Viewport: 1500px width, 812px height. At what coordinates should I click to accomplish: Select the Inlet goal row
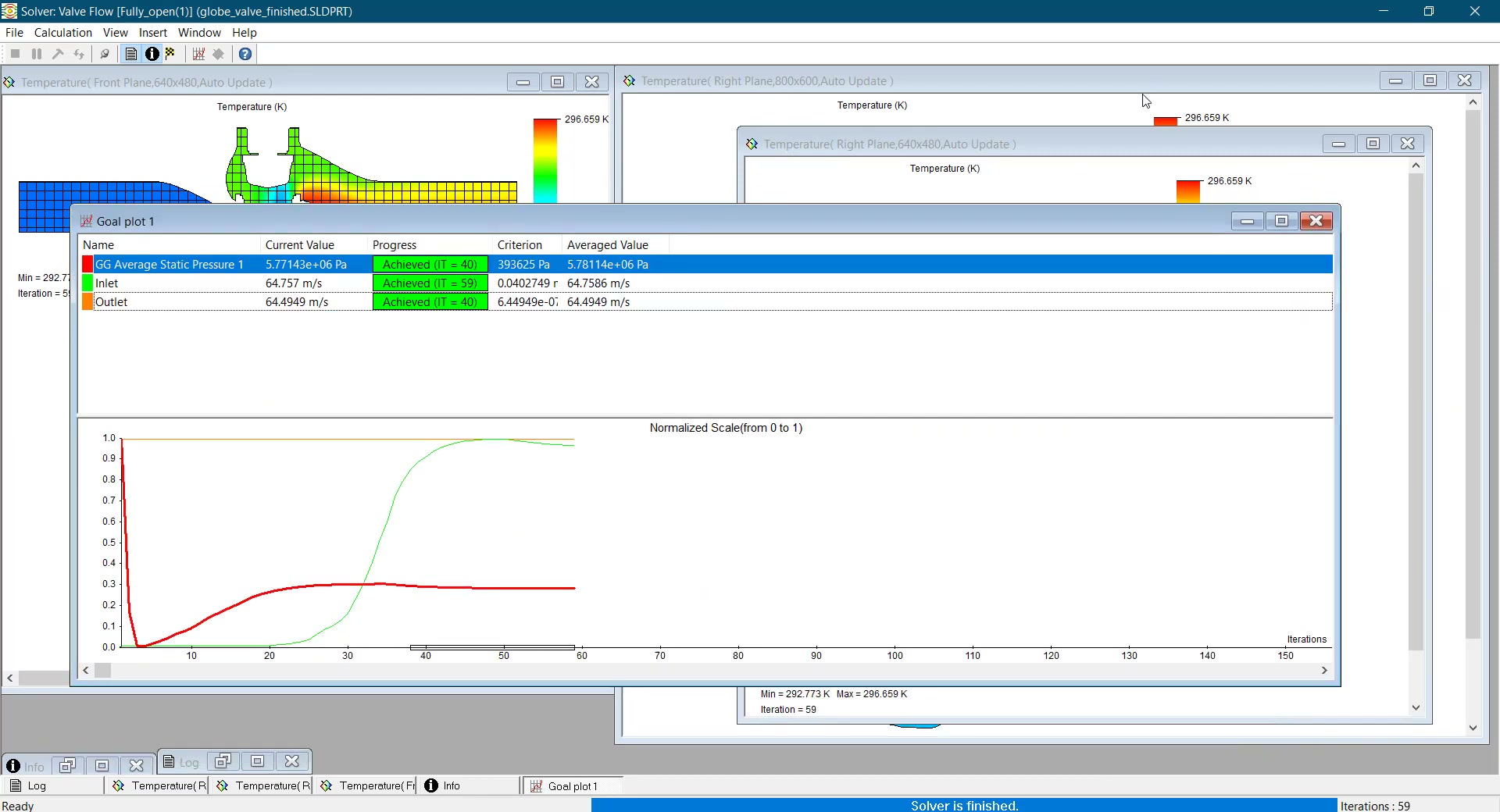pos(705,283)
